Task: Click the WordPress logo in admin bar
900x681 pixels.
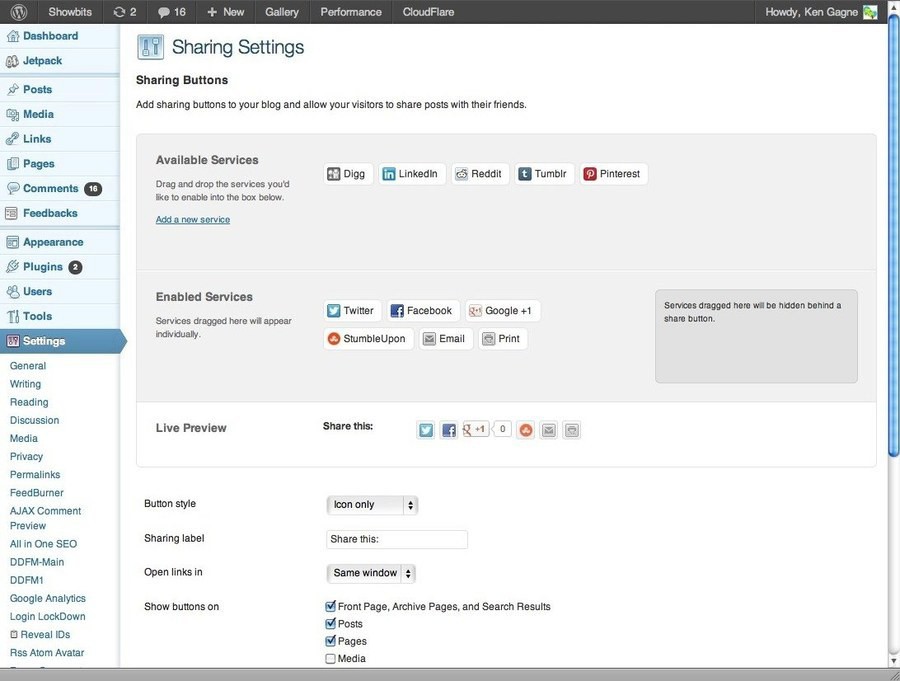Action: [x=19, y=12]
